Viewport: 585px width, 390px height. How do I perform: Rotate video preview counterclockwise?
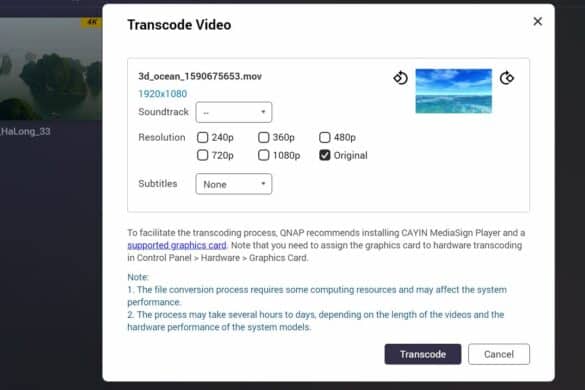pos(400,78)
